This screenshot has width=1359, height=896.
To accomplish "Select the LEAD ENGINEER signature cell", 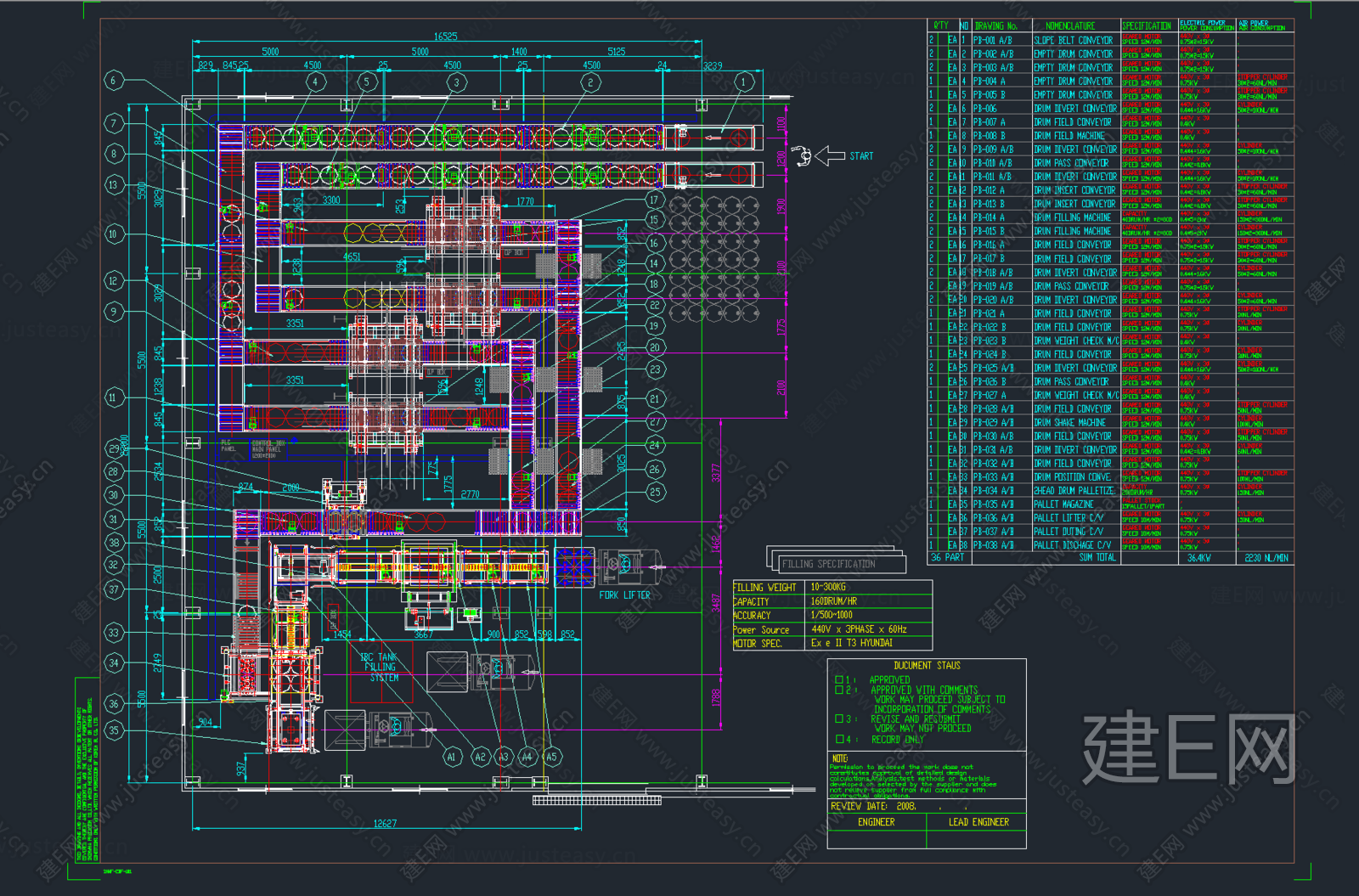I will 978,822.
